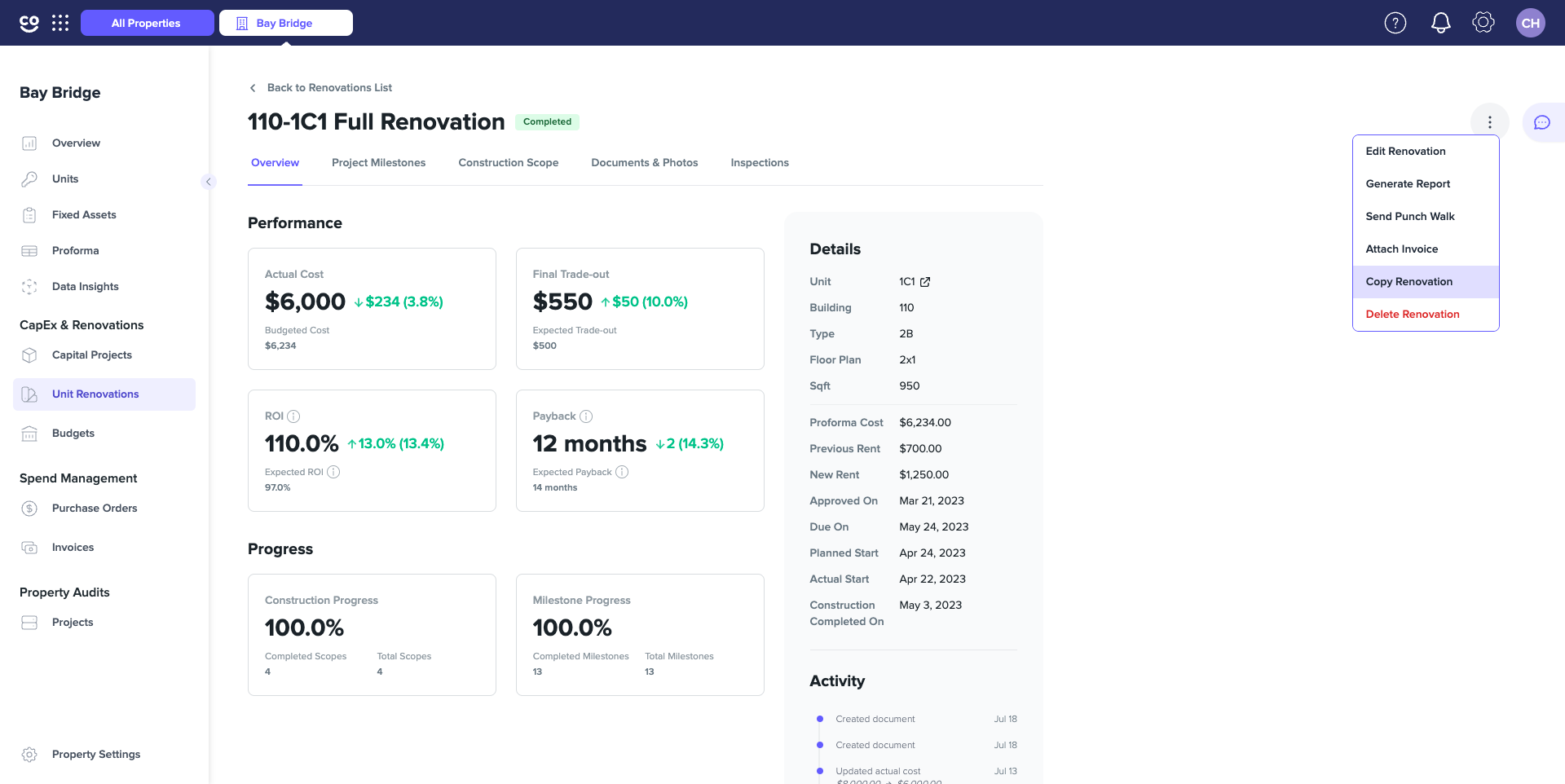The height and width of the screenshot is (784, 1565).
Task: Open the CH user avatar menu
Action: coord(1531,23)
